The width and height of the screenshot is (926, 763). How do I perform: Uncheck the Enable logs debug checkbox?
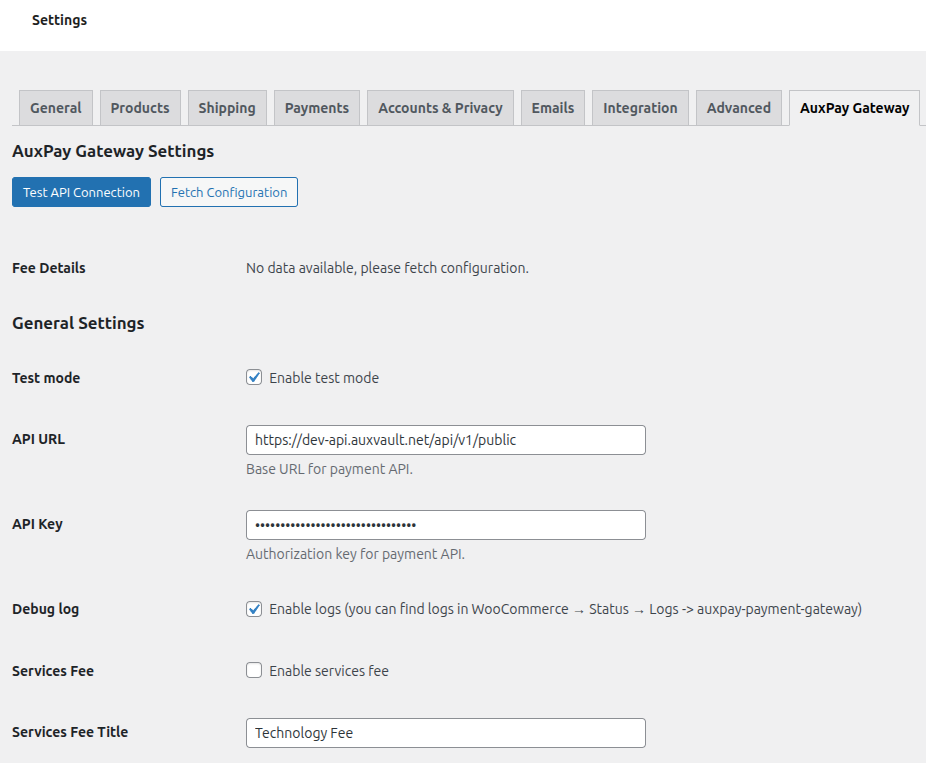click(254, 608)
